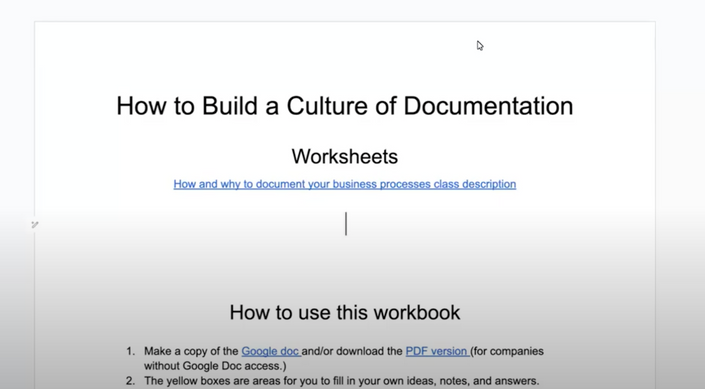Image resolution: width=705 pixels, height=389 pixels.
Task: Click the small pencil edit icon at page margin
Action: [x=35, y=224]
